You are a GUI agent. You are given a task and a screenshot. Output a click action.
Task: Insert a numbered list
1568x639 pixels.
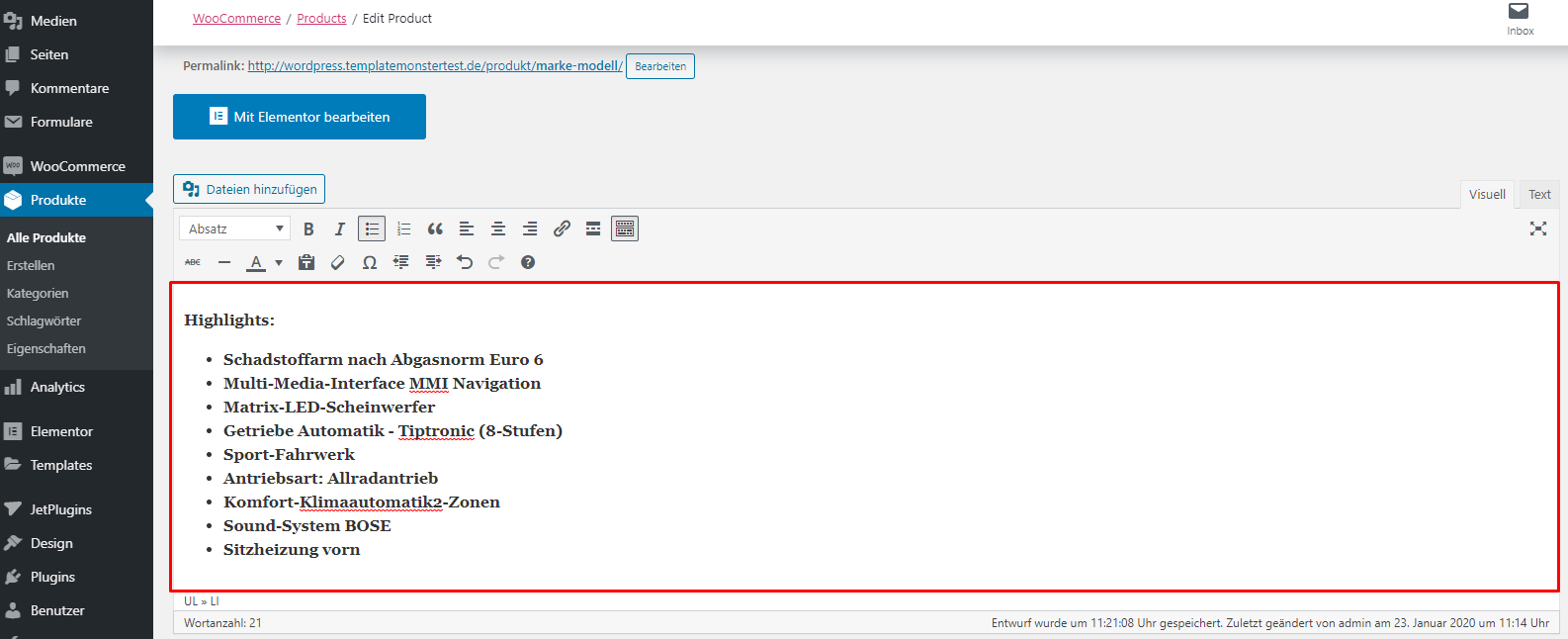pos(403,228)
